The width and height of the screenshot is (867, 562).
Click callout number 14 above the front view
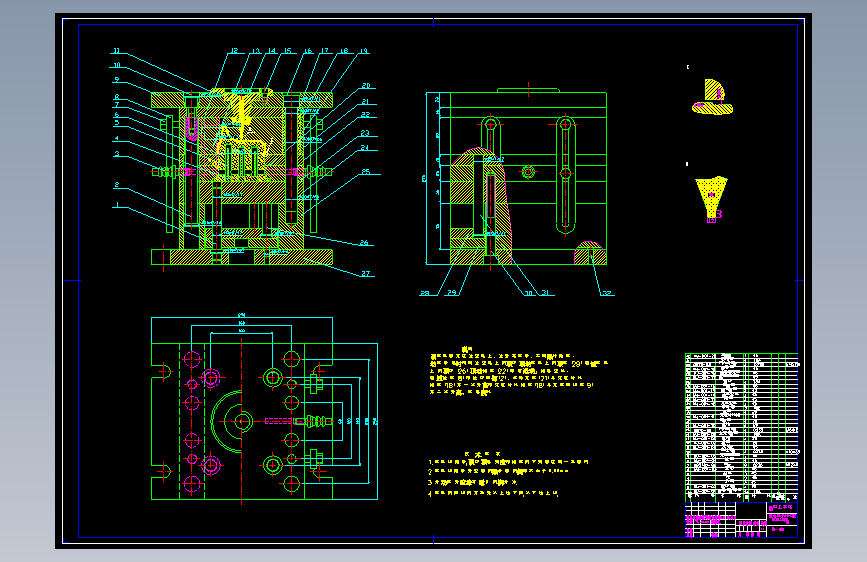point(271,51)
